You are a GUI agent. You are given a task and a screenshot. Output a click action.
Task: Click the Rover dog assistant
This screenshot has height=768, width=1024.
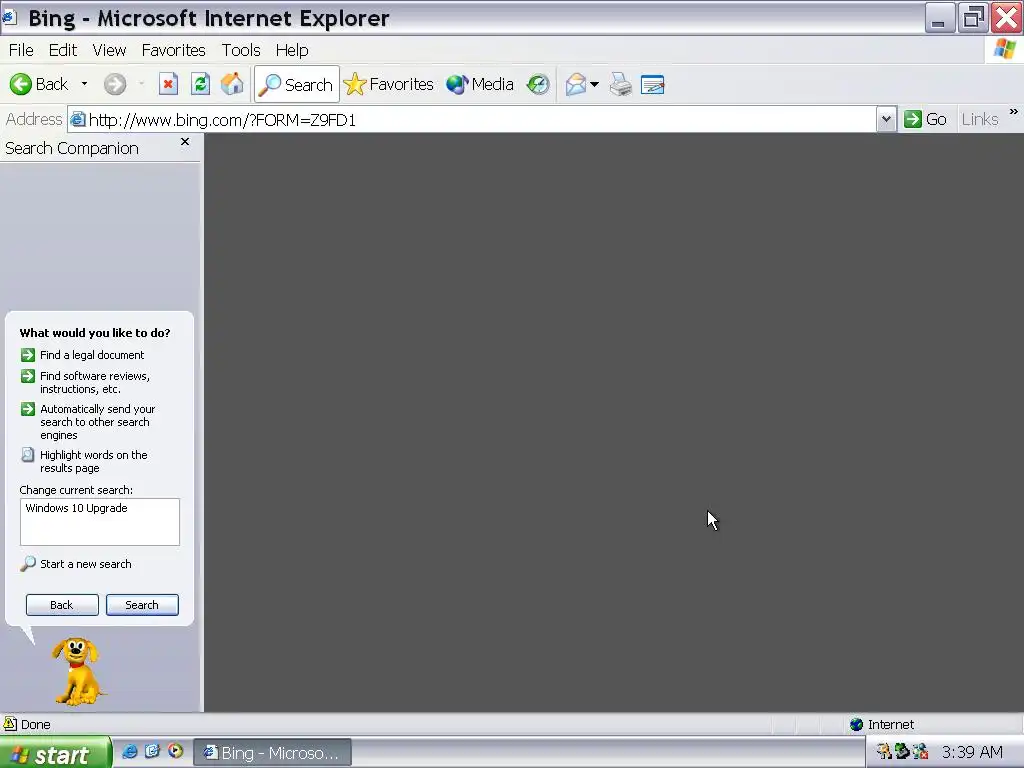(x=78, y=671)
